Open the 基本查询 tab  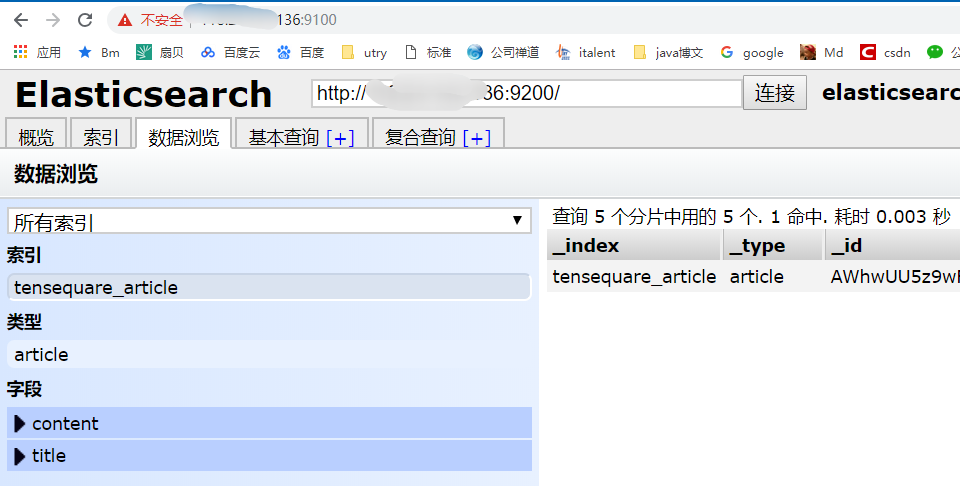pyautogui.click(x=284, y=137)
